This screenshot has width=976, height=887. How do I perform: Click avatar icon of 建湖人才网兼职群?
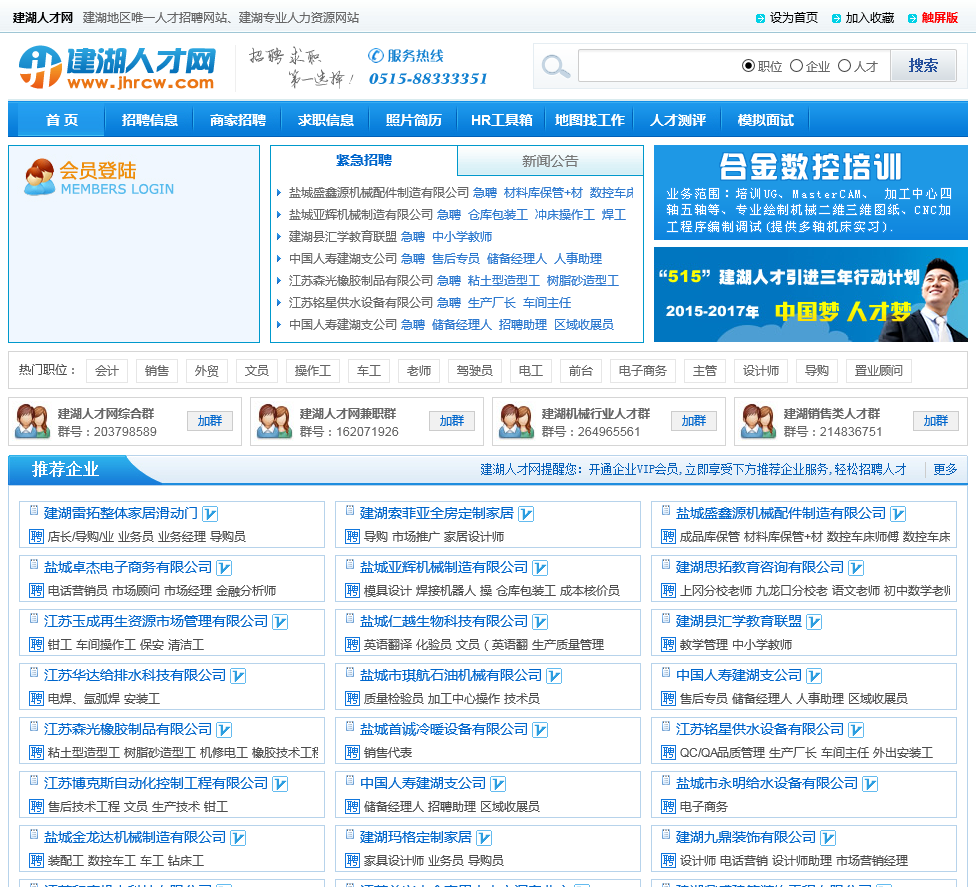click(x=274, y=421)
